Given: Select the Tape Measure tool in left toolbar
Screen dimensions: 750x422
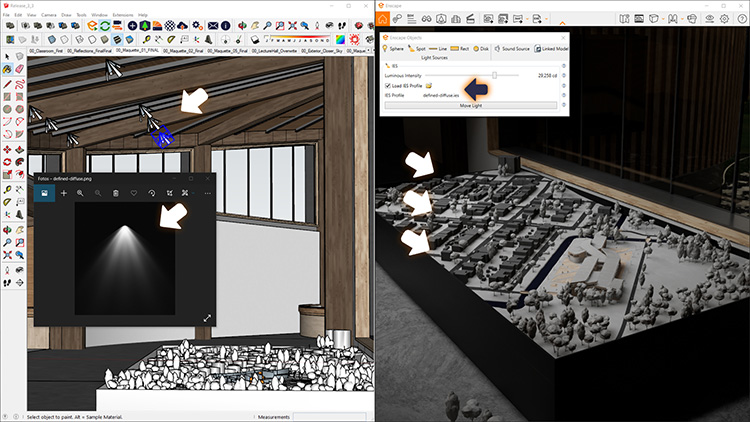Looking at the screenshot, I should pyautogui.click(x=7, y=190).
